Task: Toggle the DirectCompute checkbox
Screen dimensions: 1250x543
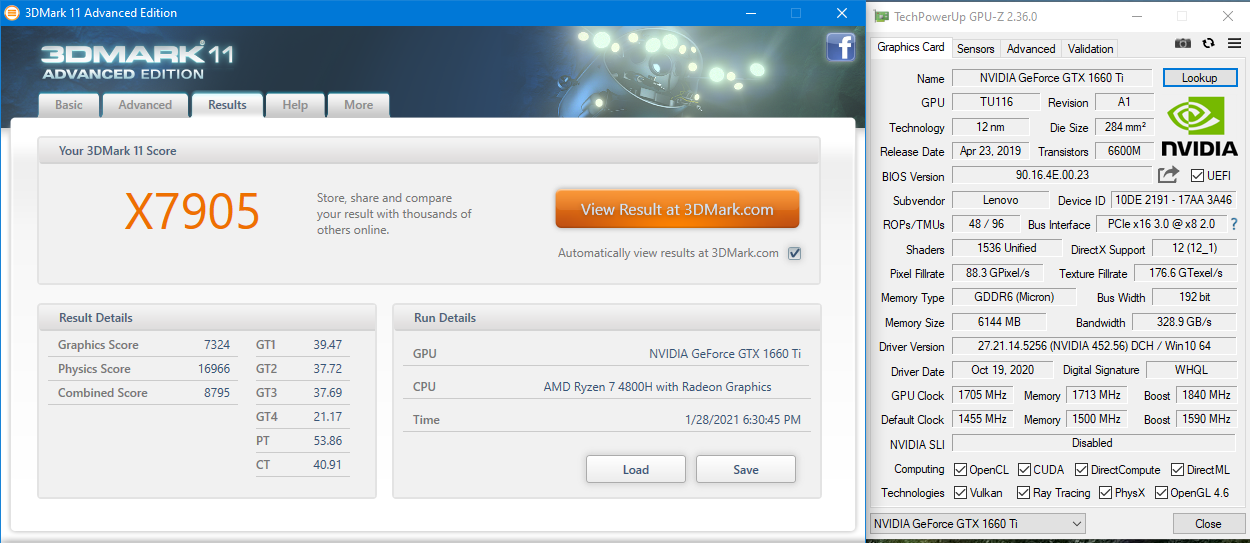Action: 1082,470
